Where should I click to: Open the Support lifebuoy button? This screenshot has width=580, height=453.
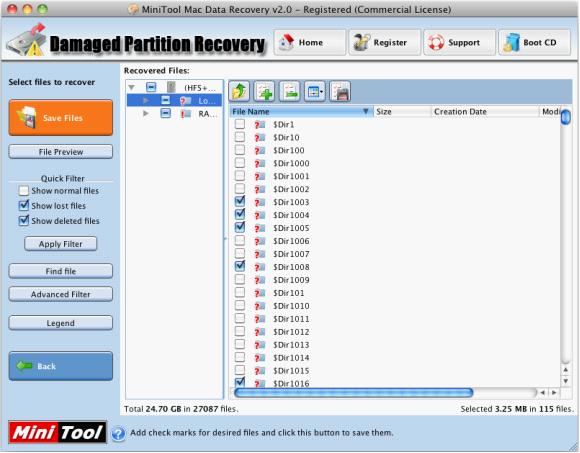[x=459, y=43]
